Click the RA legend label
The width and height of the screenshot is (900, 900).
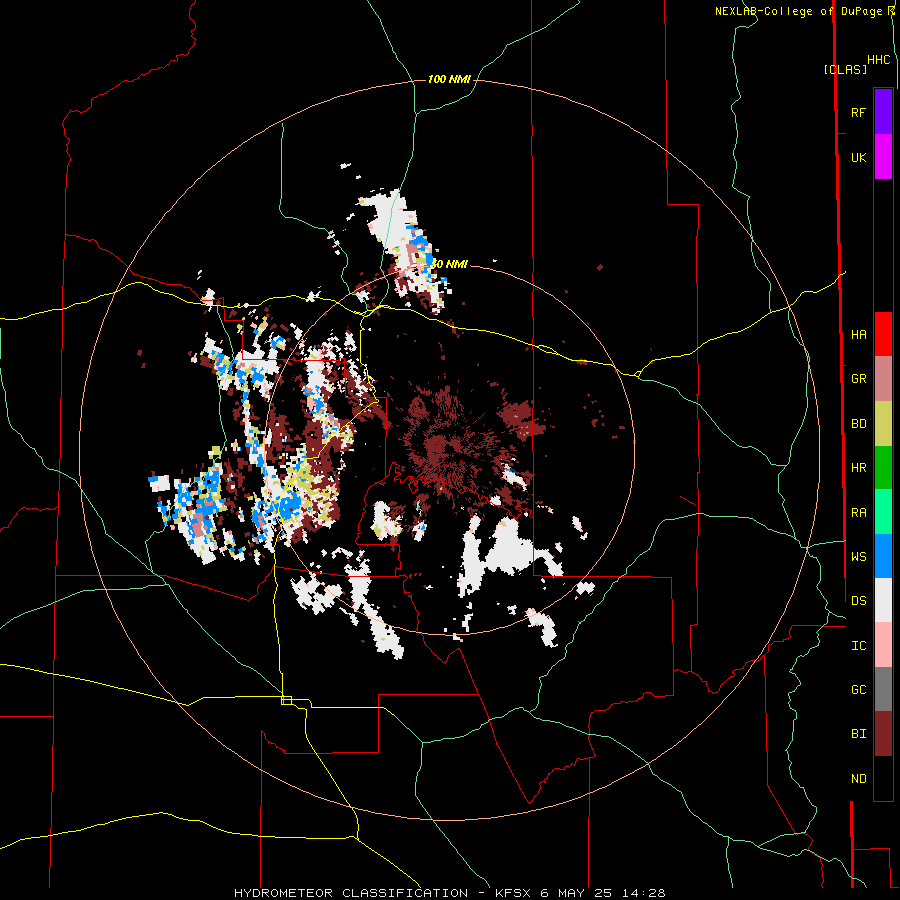[858, 512]
